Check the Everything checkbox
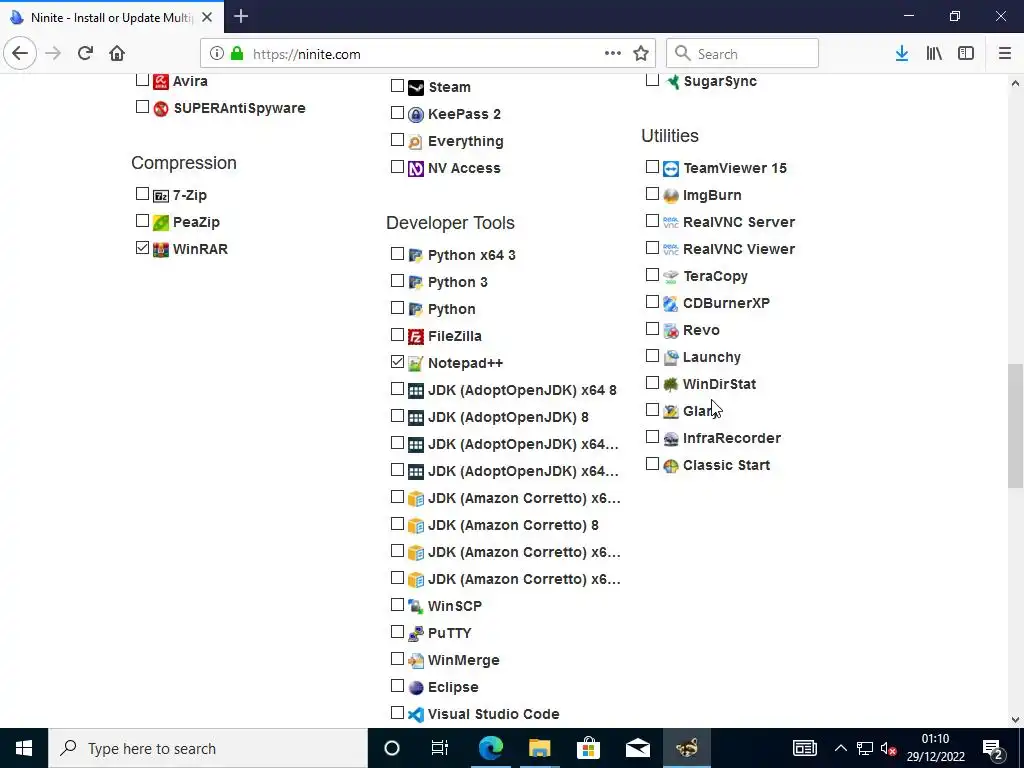Viewport: 1024px width, 768px height. (397, 140)
